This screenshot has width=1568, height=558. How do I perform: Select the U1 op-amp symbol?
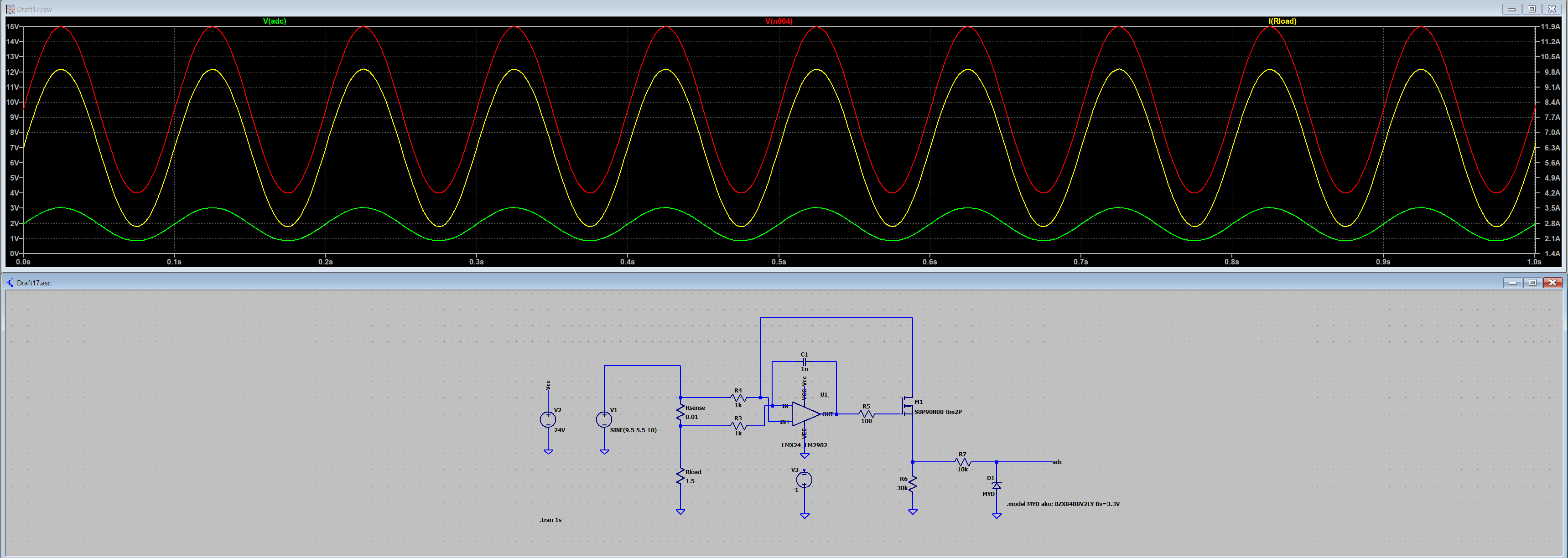[x=806, y=414]
